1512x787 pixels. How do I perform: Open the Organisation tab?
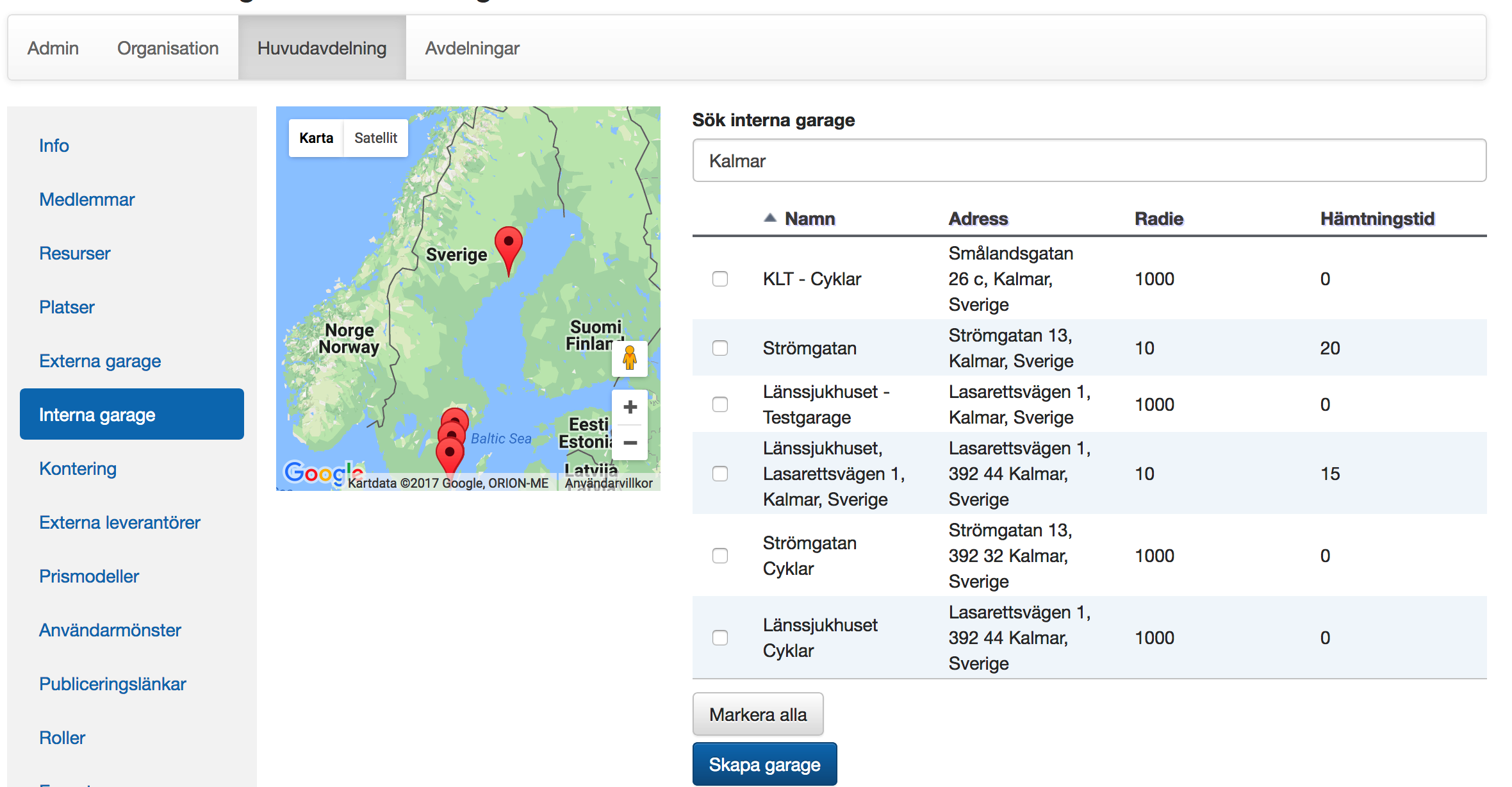pyautogui.click(x=168, y=48)
